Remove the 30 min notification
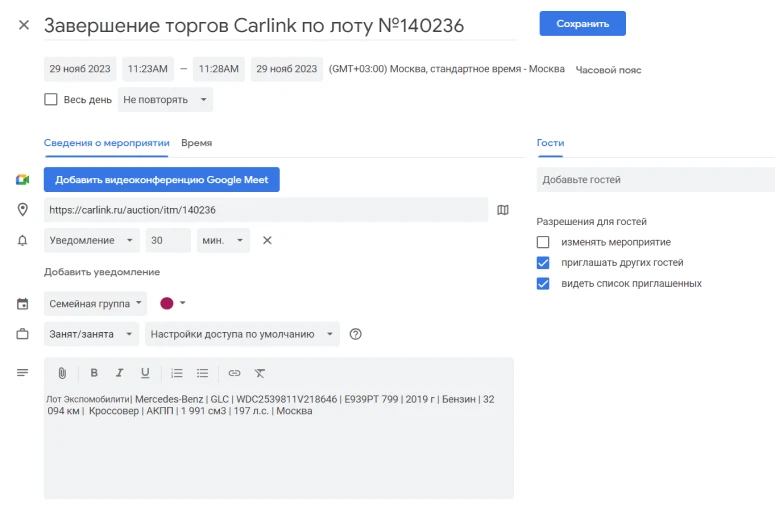This screenshot has height=505, width=775. (267, 240)
